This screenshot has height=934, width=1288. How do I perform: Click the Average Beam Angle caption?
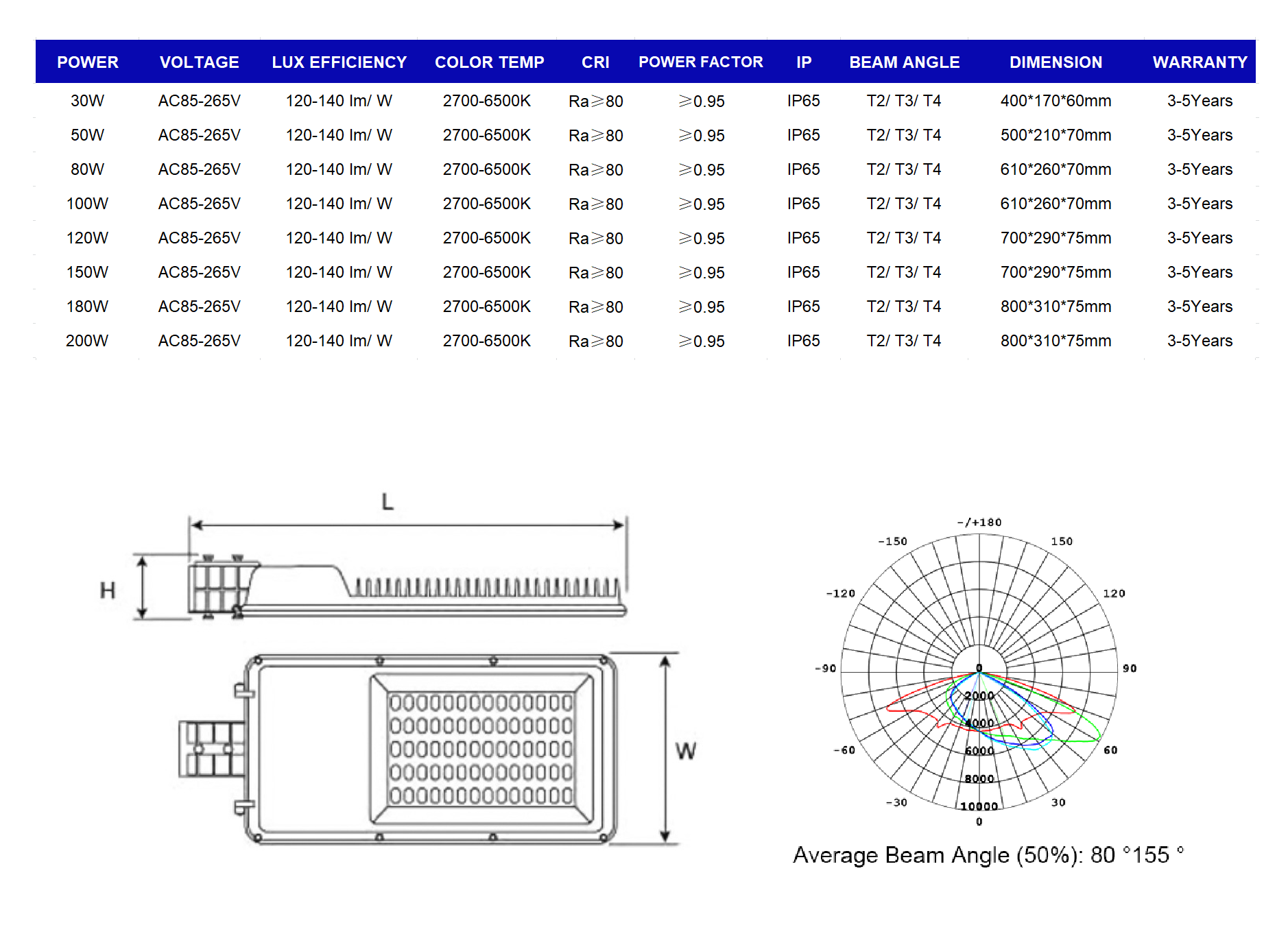point(988,855)
